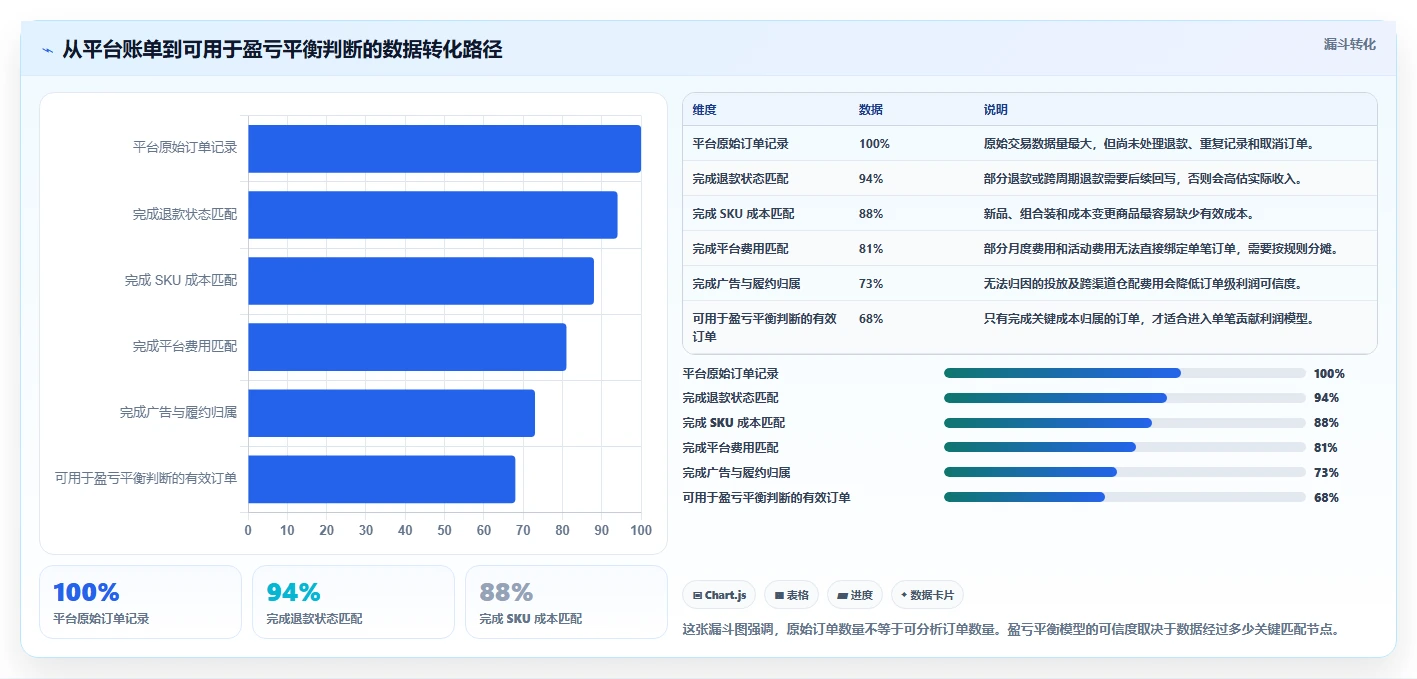This screenshot has width=1417, height=679.
Task: Click the 完成平台费用匹配 81% progress bar
Action: [x=1125, y=447]
